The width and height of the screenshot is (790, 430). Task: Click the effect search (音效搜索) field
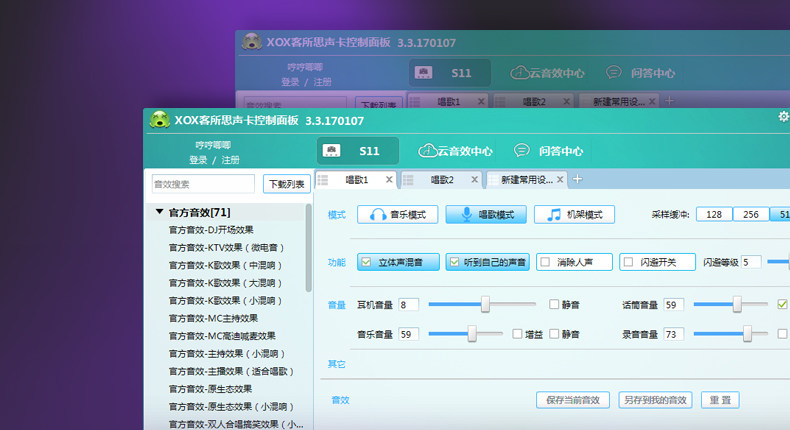click(x=203, y=184)
